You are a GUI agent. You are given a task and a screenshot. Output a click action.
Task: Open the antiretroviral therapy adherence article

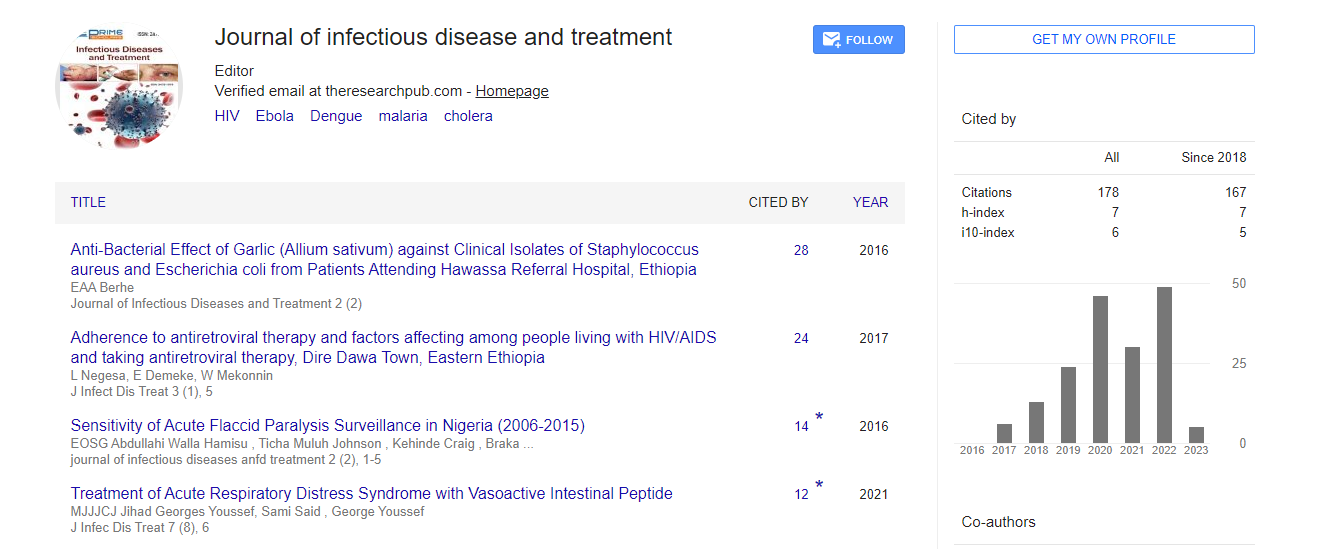(393, 347)
